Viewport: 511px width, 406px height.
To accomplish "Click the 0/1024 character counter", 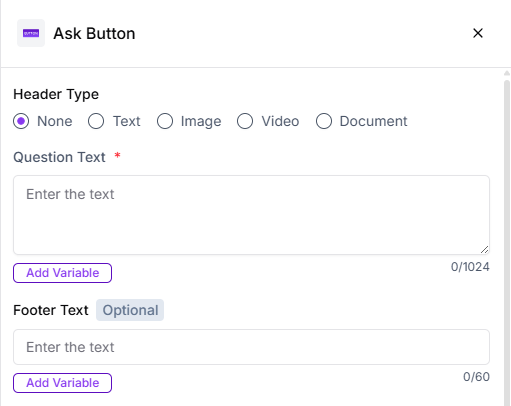I will (x=470, y=267).
